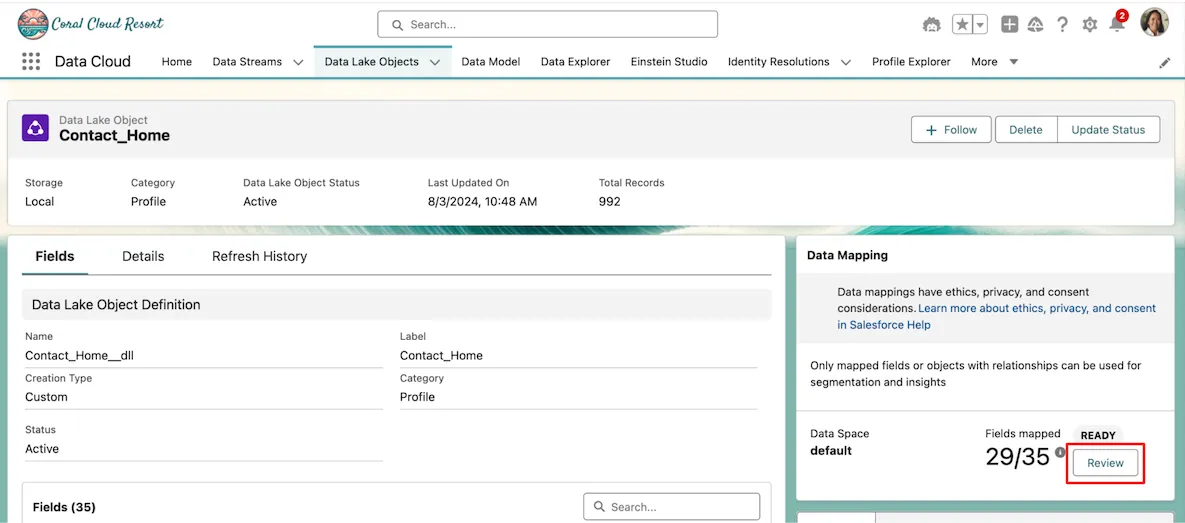Image resolution: width=1185 pixels, height=523 pixels.
Task: Click the user profile avatar
Action: pyautogui.click(x=1154, y=22)
